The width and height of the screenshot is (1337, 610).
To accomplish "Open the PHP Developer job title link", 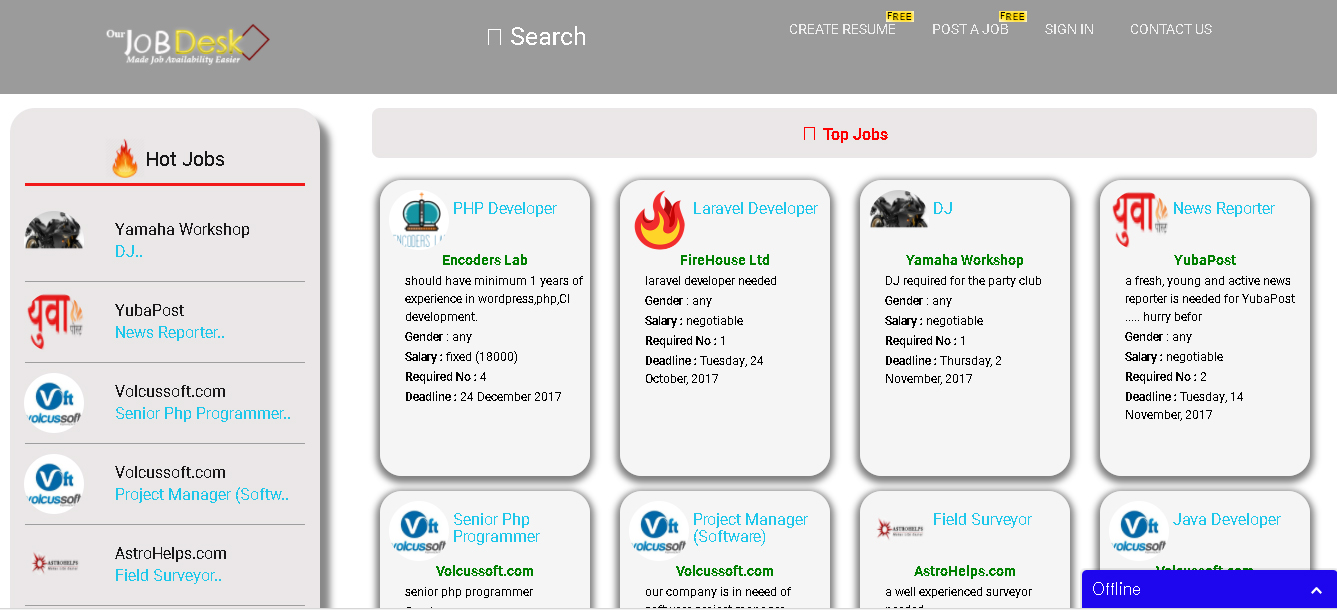I will 504,209.
